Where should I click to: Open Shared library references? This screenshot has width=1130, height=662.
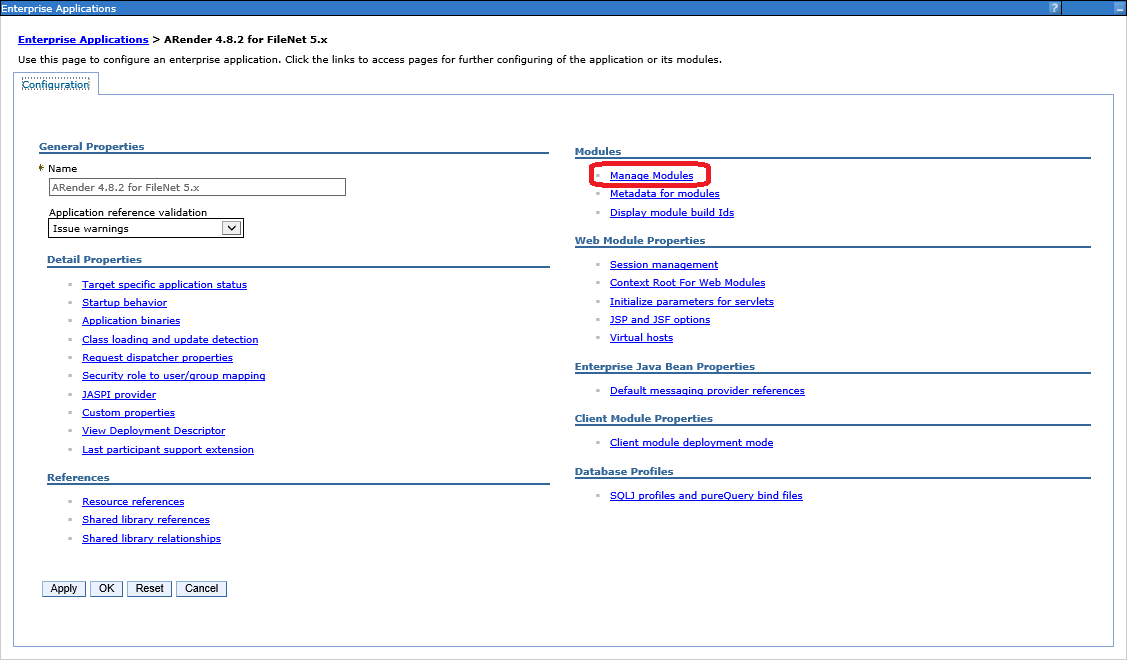tap(146, 520)
